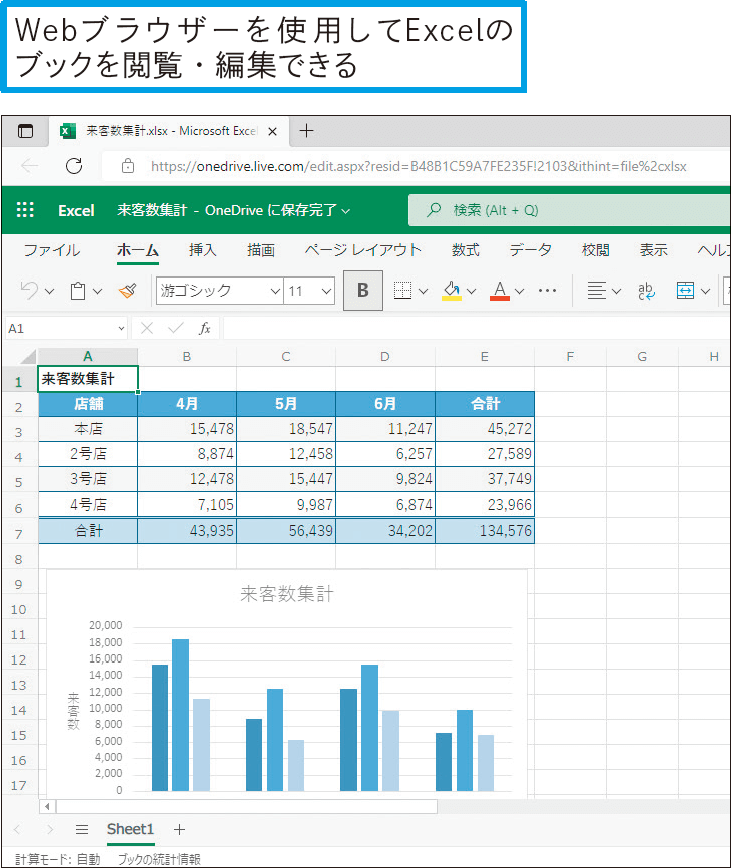The width and height of the screenshot is (731, 868).
Task: Expand the paste options dropdown
Action: pos(97,291)
